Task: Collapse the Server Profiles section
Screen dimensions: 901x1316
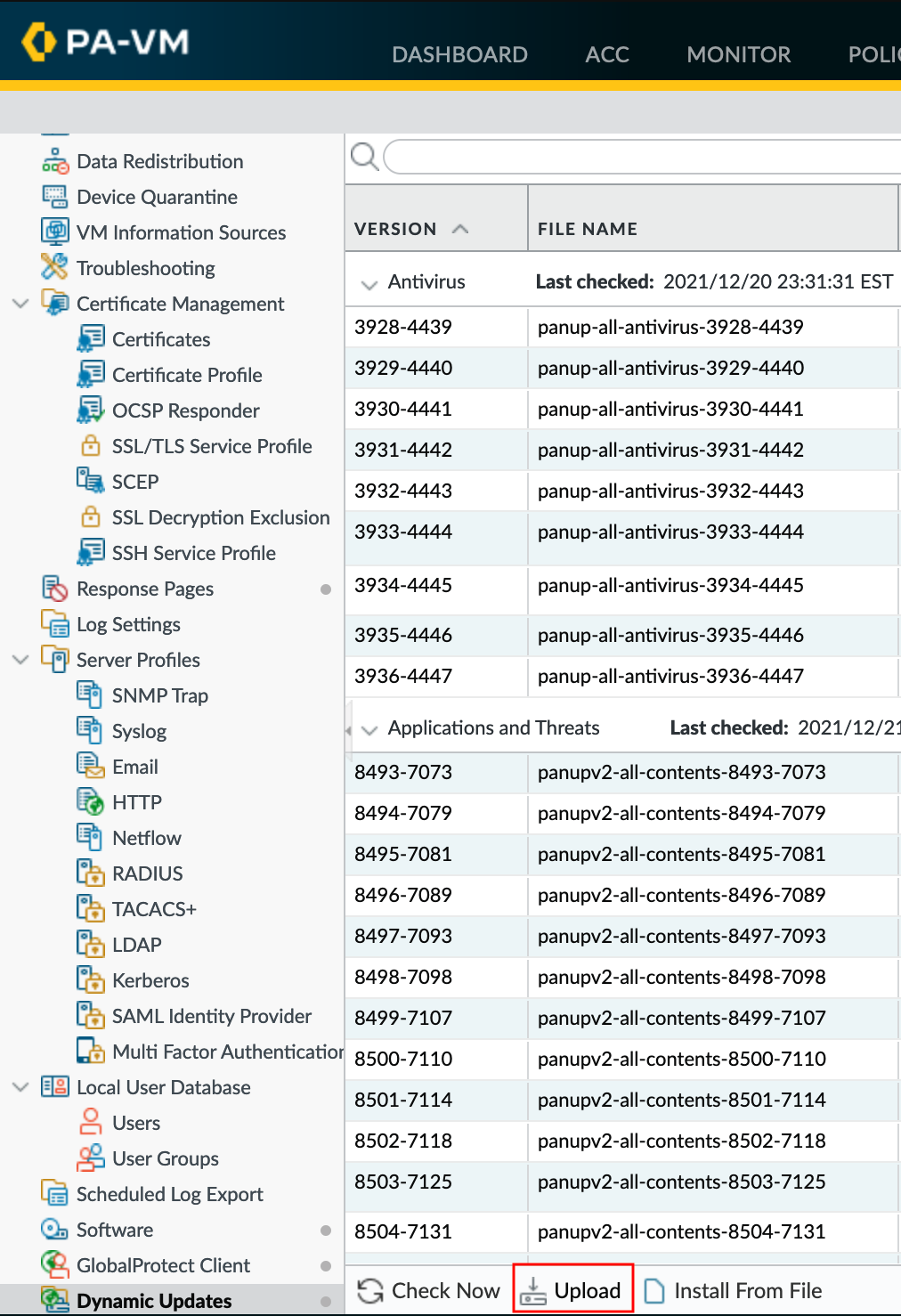Action: pyautogui.click(x=20, y=660)
